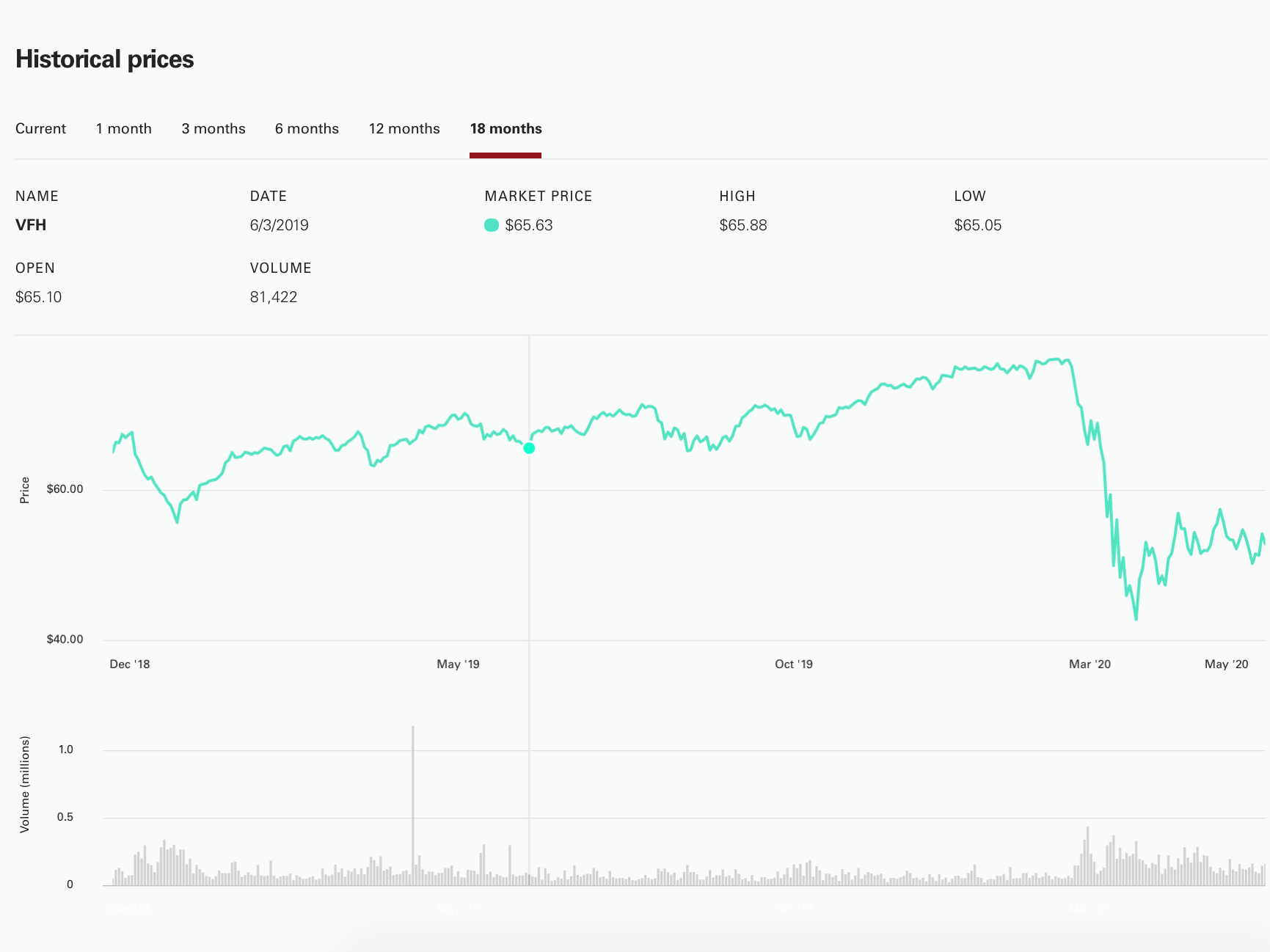Image resolution: width=1270 pixels, height=952 pixels.
Task: Click the $60.00 price axis label
Action: point(65,489)
